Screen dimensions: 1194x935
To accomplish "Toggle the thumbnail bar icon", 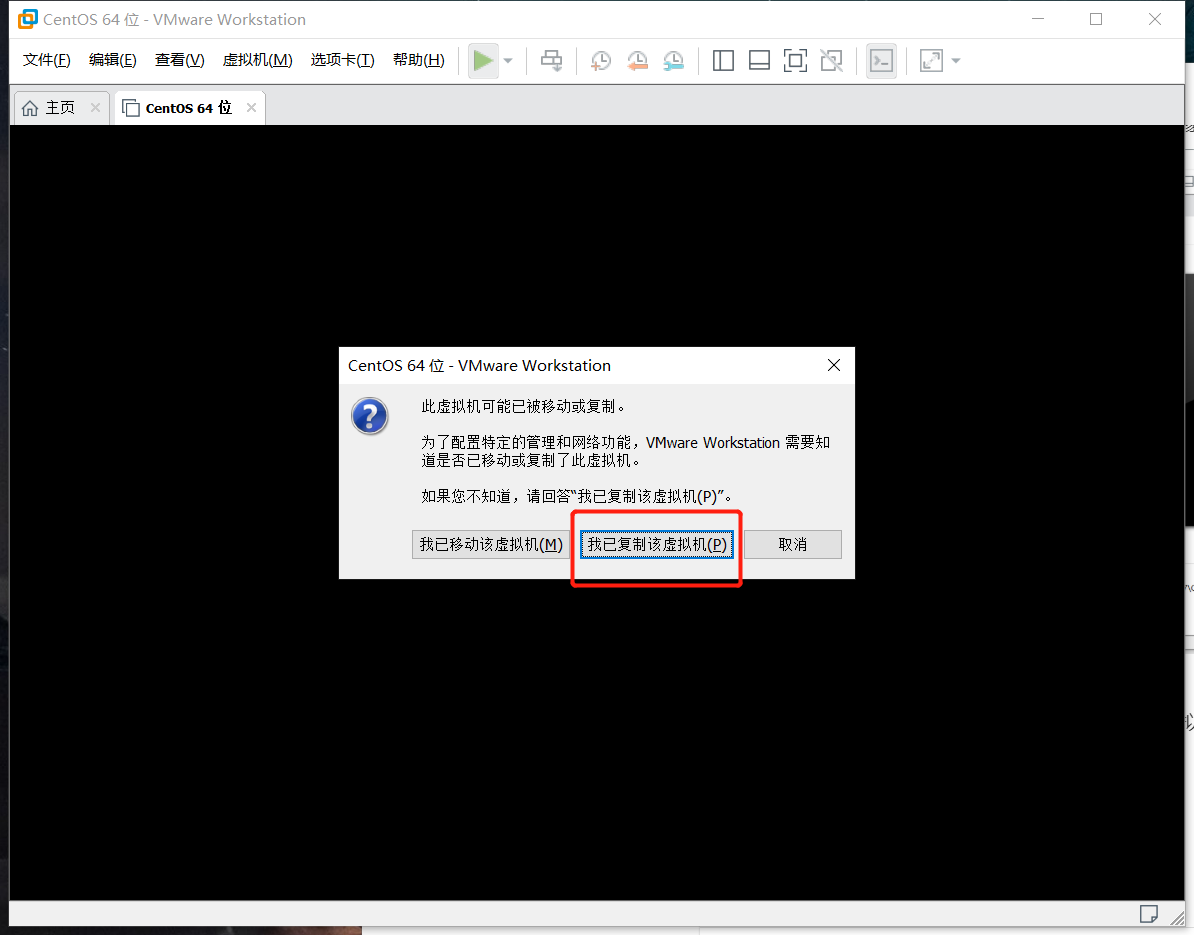I will pyautogui.click(x=759, y=61).
